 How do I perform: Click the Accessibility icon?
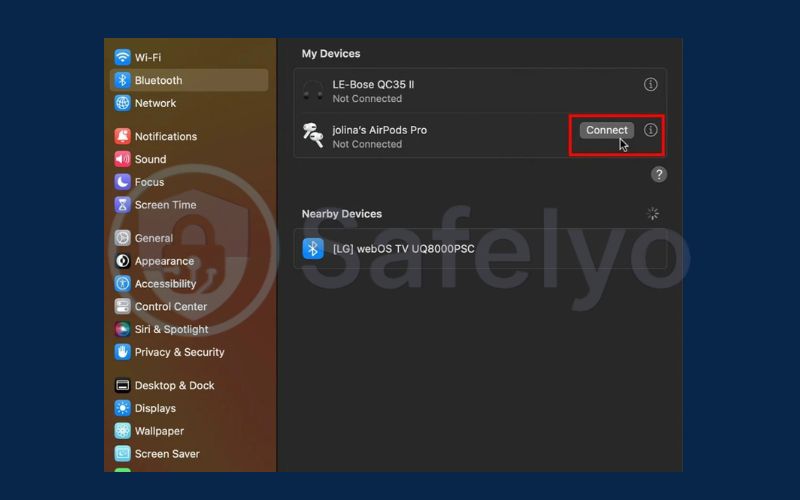[122, 284]
